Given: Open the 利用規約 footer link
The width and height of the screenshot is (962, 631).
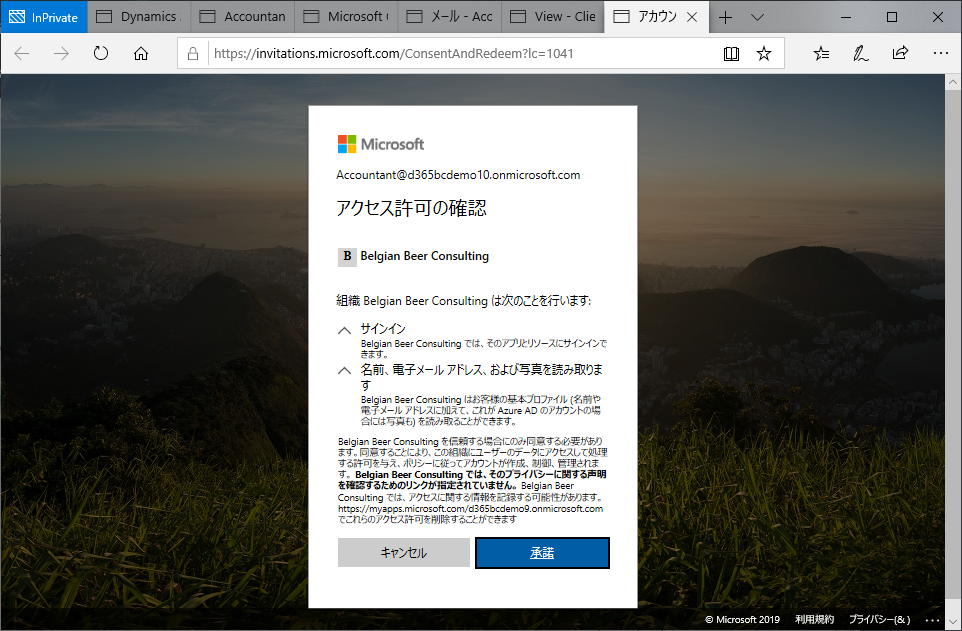Looking at the screenshot, I should pos(814,619).
